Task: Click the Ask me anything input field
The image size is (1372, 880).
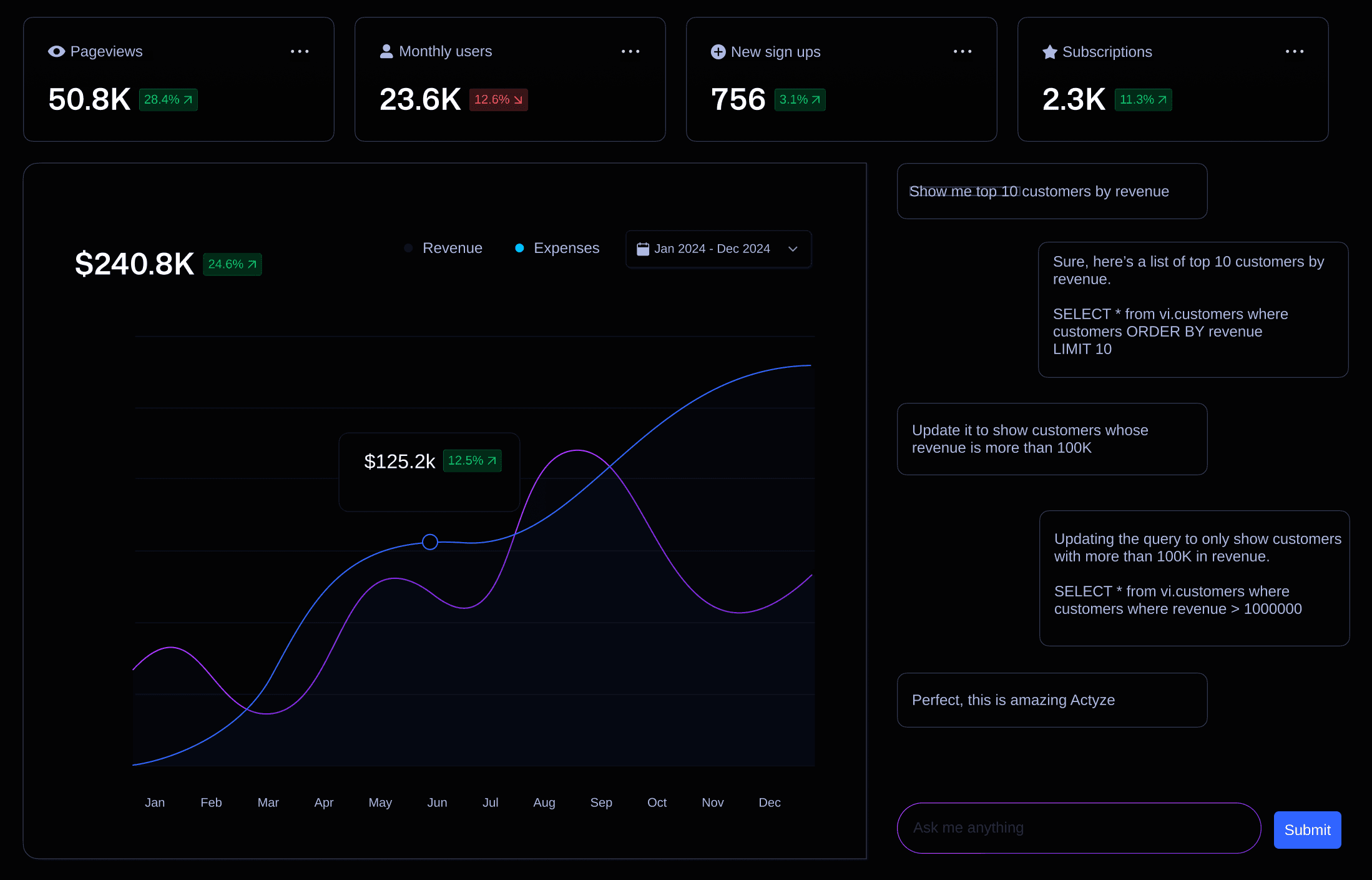Action: 1079,828
